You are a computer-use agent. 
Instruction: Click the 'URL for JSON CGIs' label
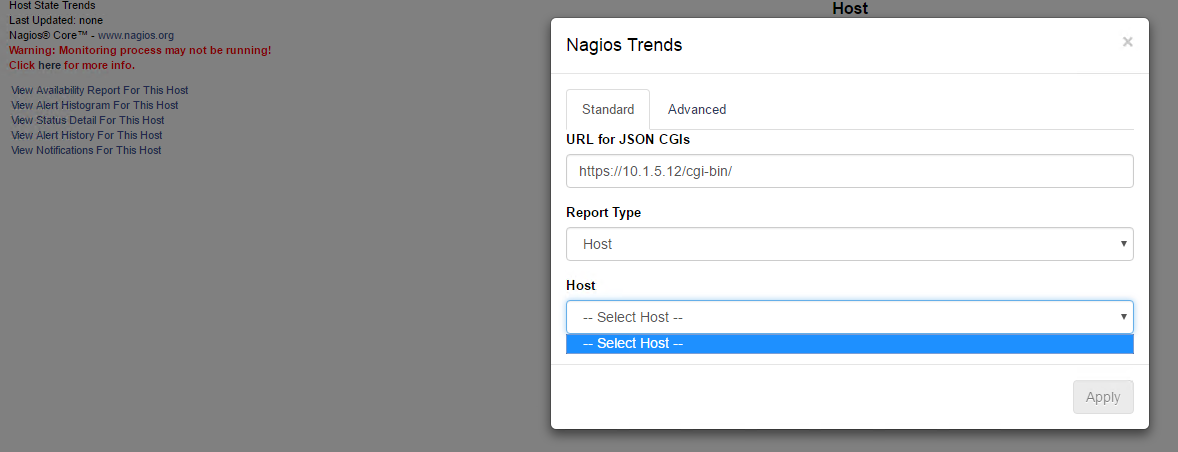coord(628,139)
